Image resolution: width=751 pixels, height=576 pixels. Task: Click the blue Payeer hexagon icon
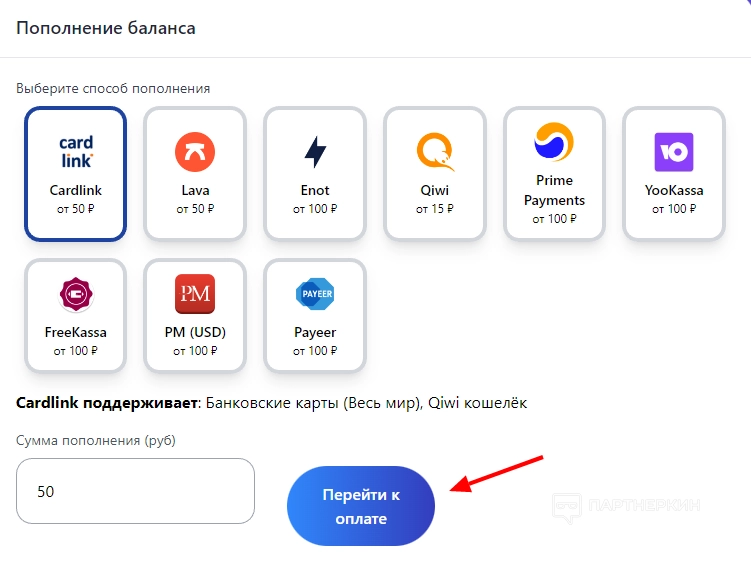click(x=315, y=294)
